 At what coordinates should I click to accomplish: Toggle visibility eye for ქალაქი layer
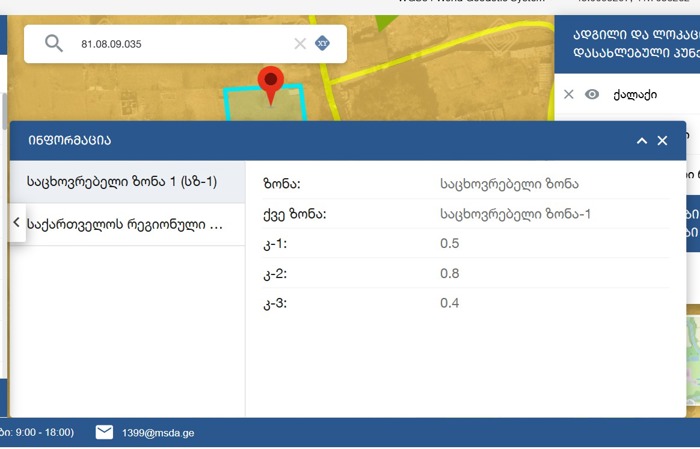(592, 94)
